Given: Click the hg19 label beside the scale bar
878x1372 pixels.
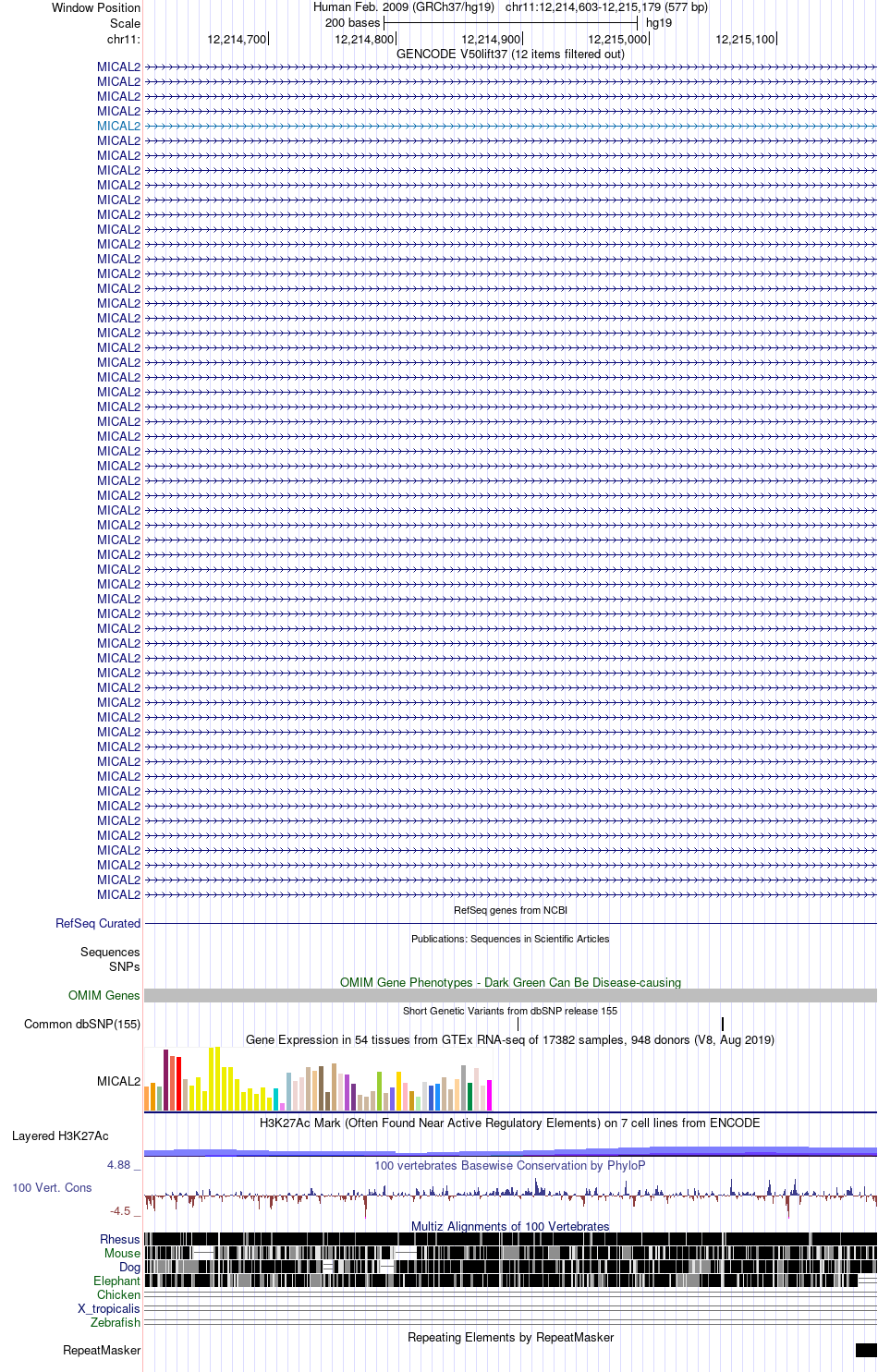Looking at the screenshot, I should coord(659,23).
